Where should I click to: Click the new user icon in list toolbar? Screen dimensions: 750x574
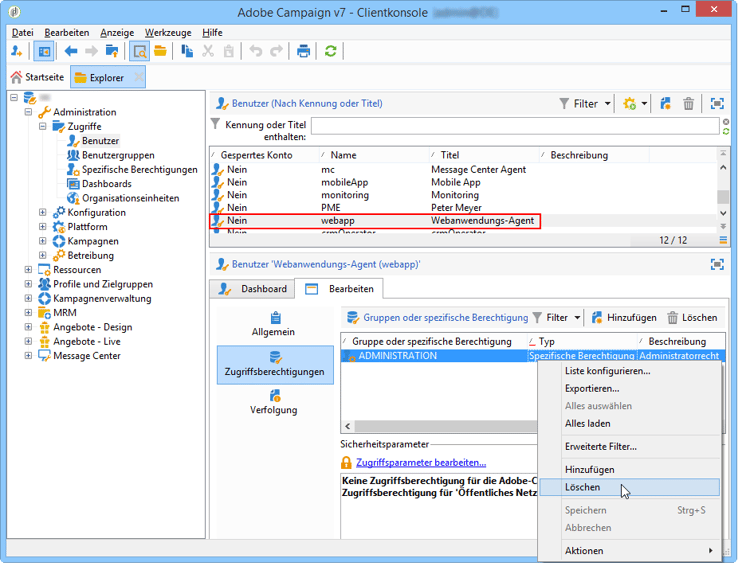665,103
